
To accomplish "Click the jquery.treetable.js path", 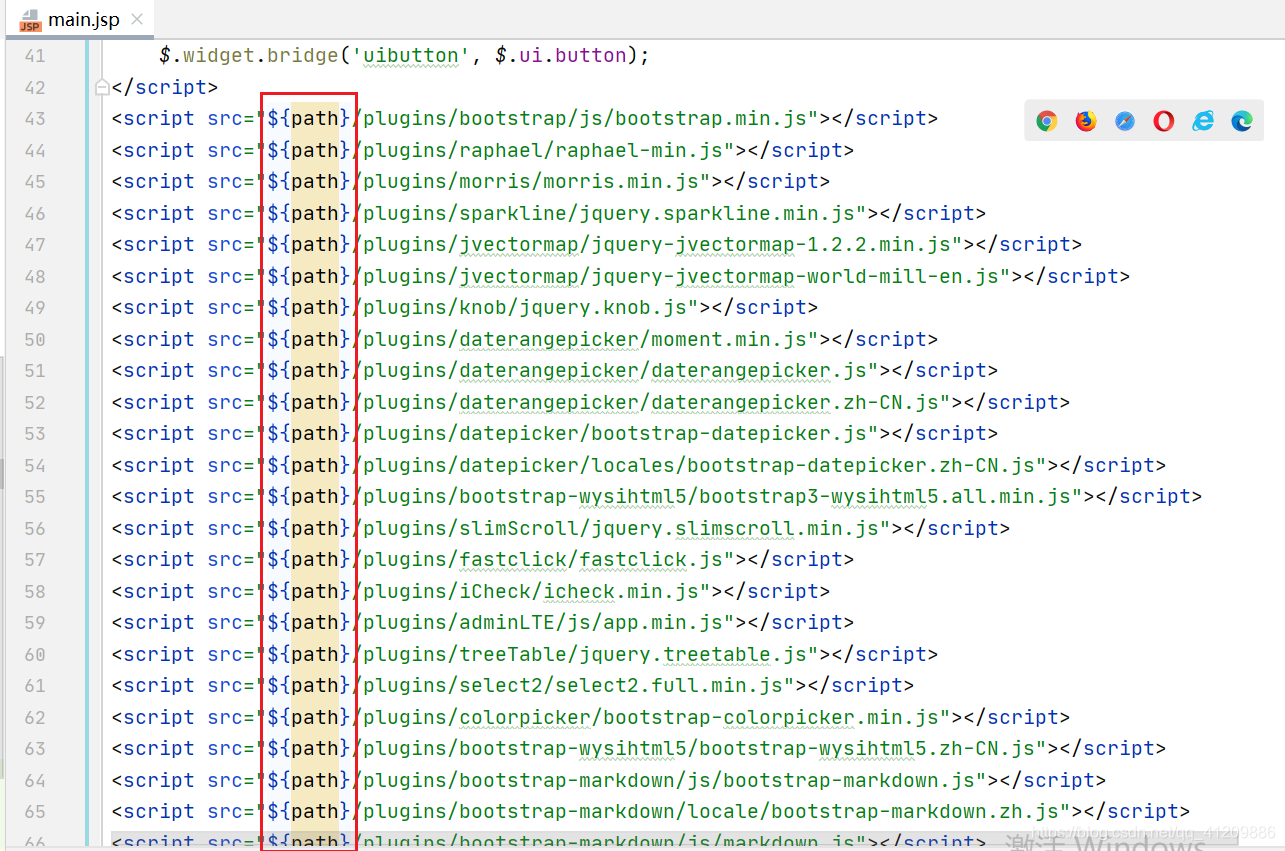I will (584, 654).
